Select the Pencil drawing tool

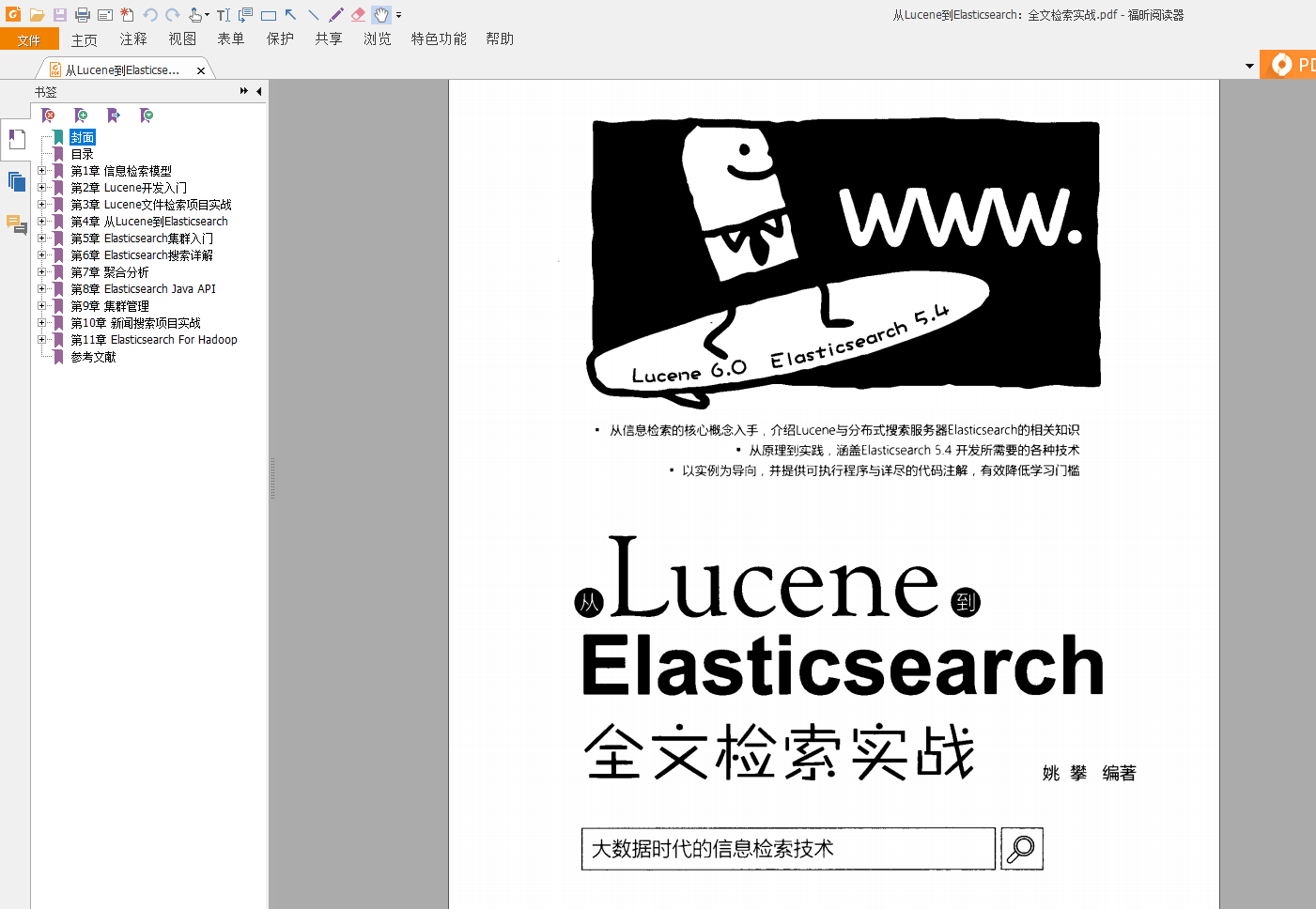tap(336, 15)
